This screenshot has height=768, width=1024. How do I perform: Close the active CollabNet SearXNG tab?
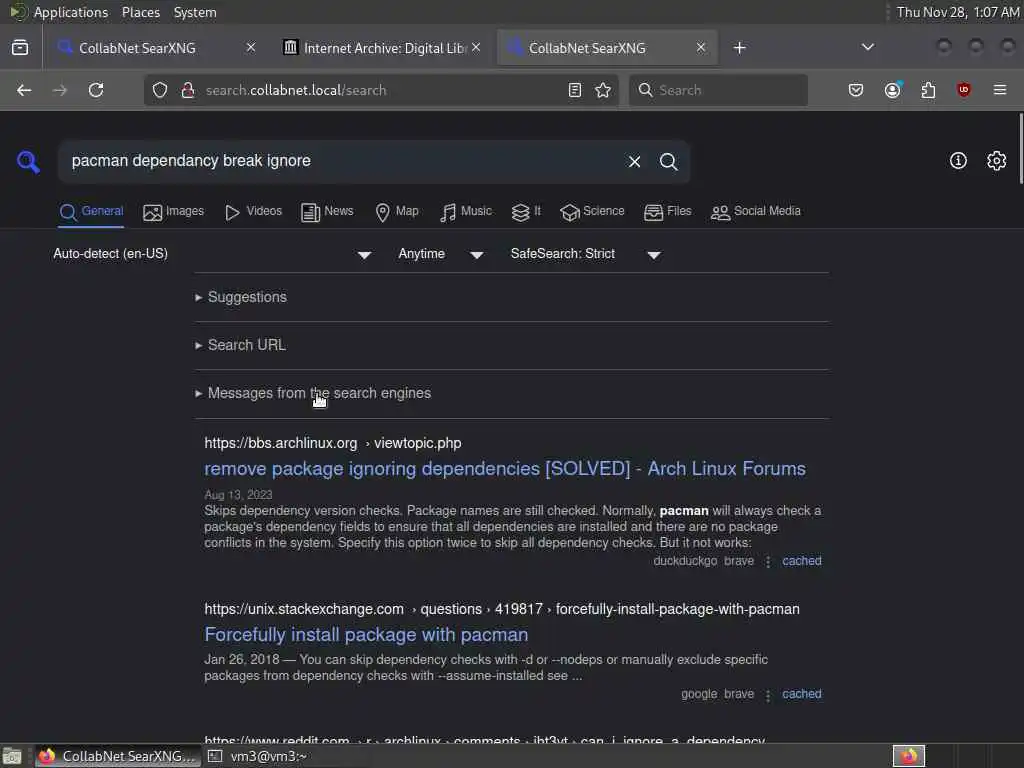(x=701, y=47)
